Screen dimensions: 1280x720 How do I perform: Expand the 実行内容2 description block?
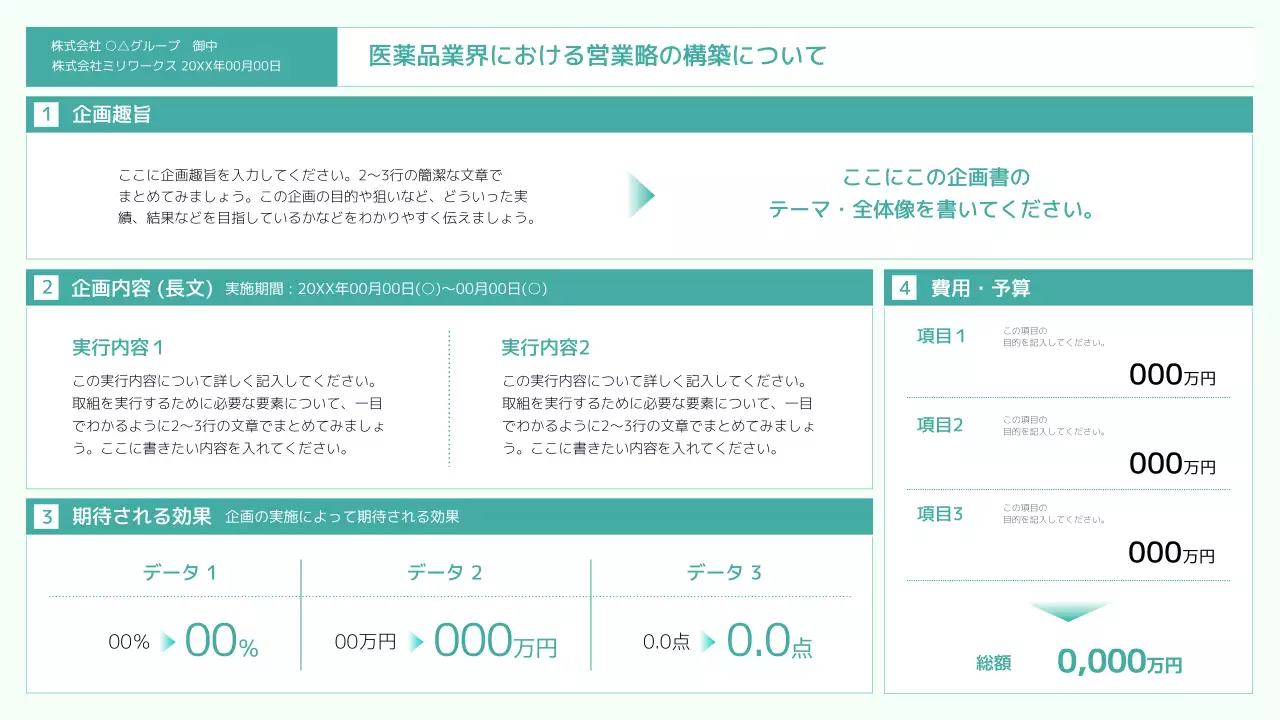pos(657,404)
